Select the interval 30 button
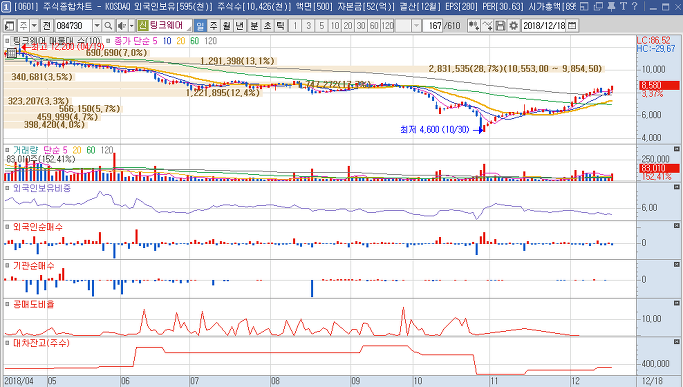Screen dimensions: 683x387 (361, 26)
